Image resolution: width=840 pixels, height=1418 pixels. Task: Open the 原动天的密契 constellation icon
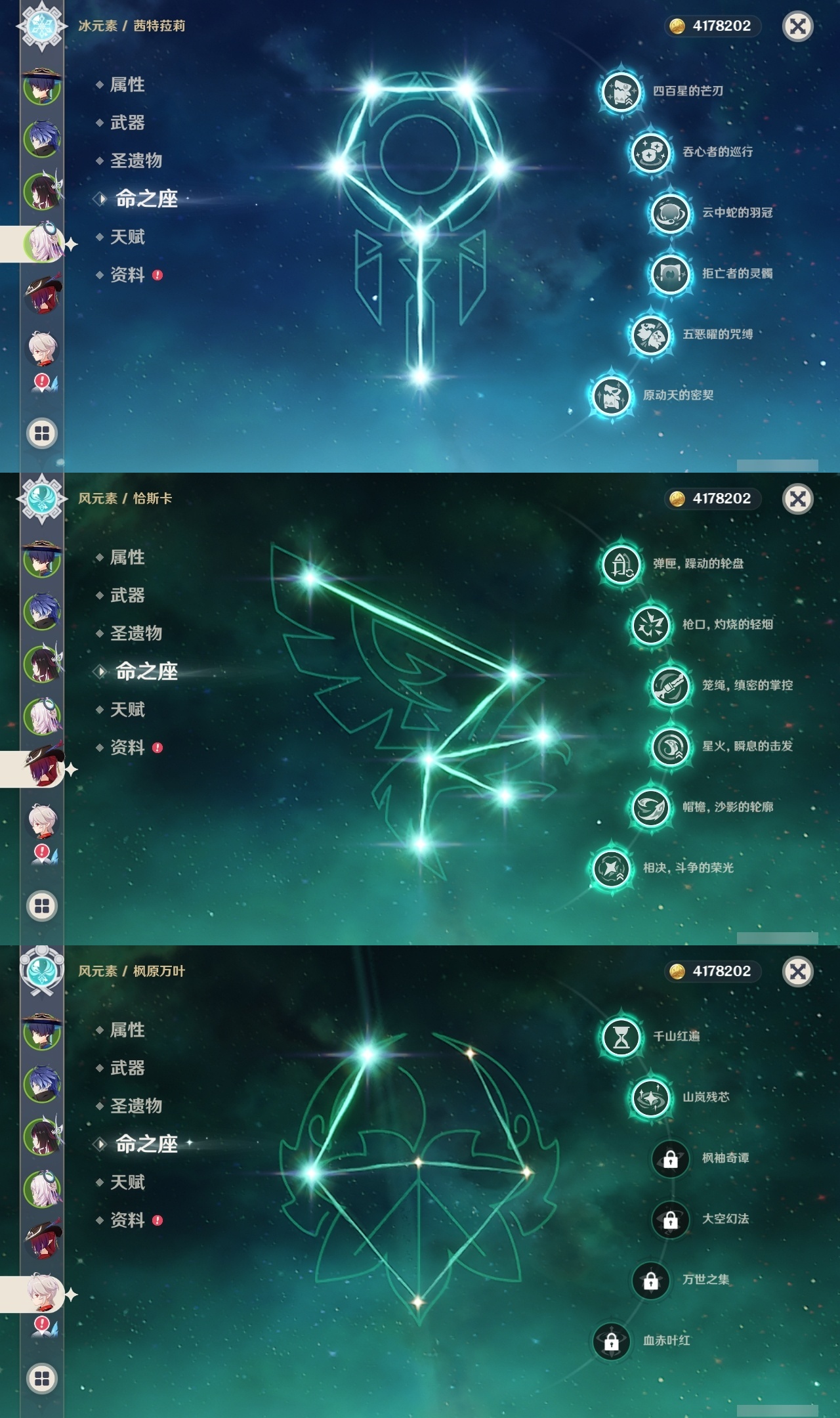pos(611,396)
